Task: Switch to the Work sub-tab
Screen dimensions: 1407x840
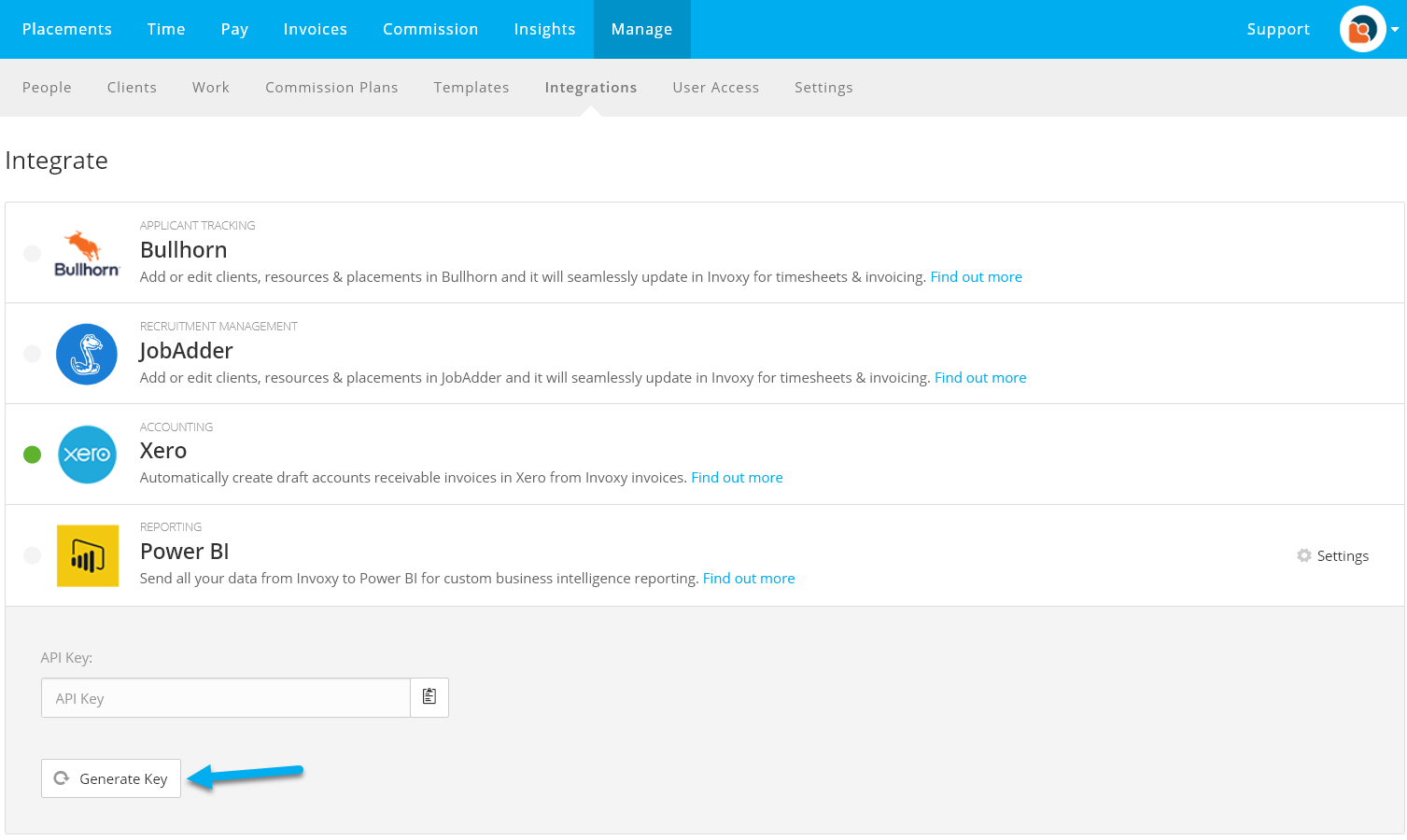Action: coord(211,87)
